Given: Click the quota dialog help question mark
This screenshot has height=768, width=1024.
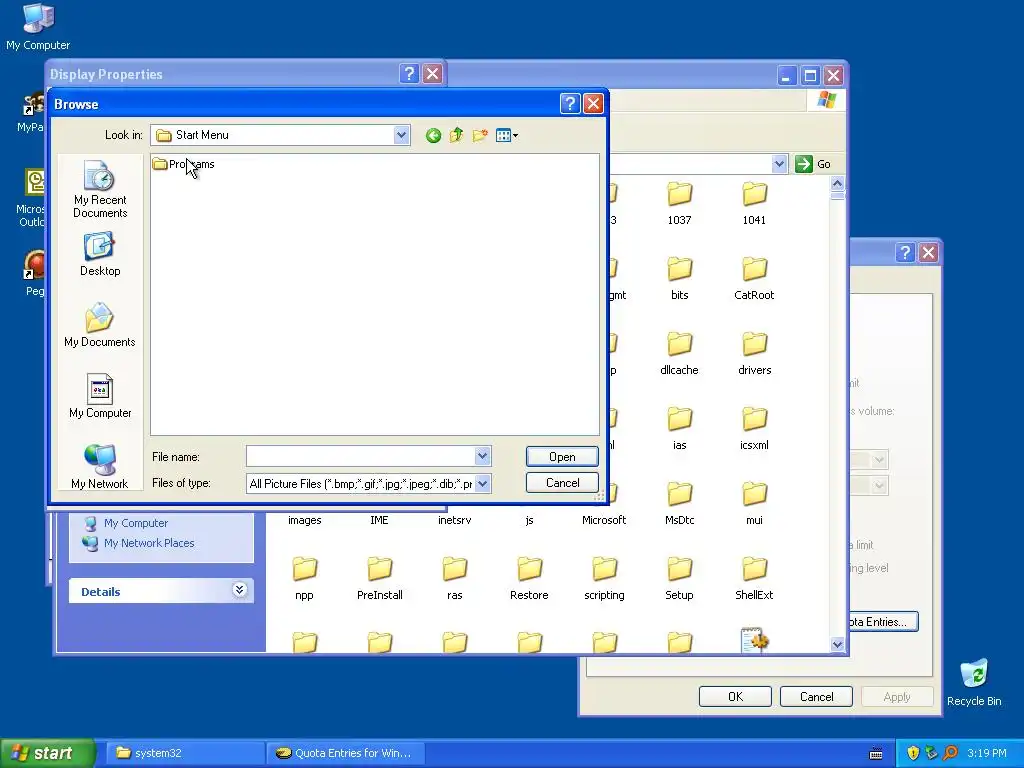Looking at the screenshot, I should tap(904, 252).
